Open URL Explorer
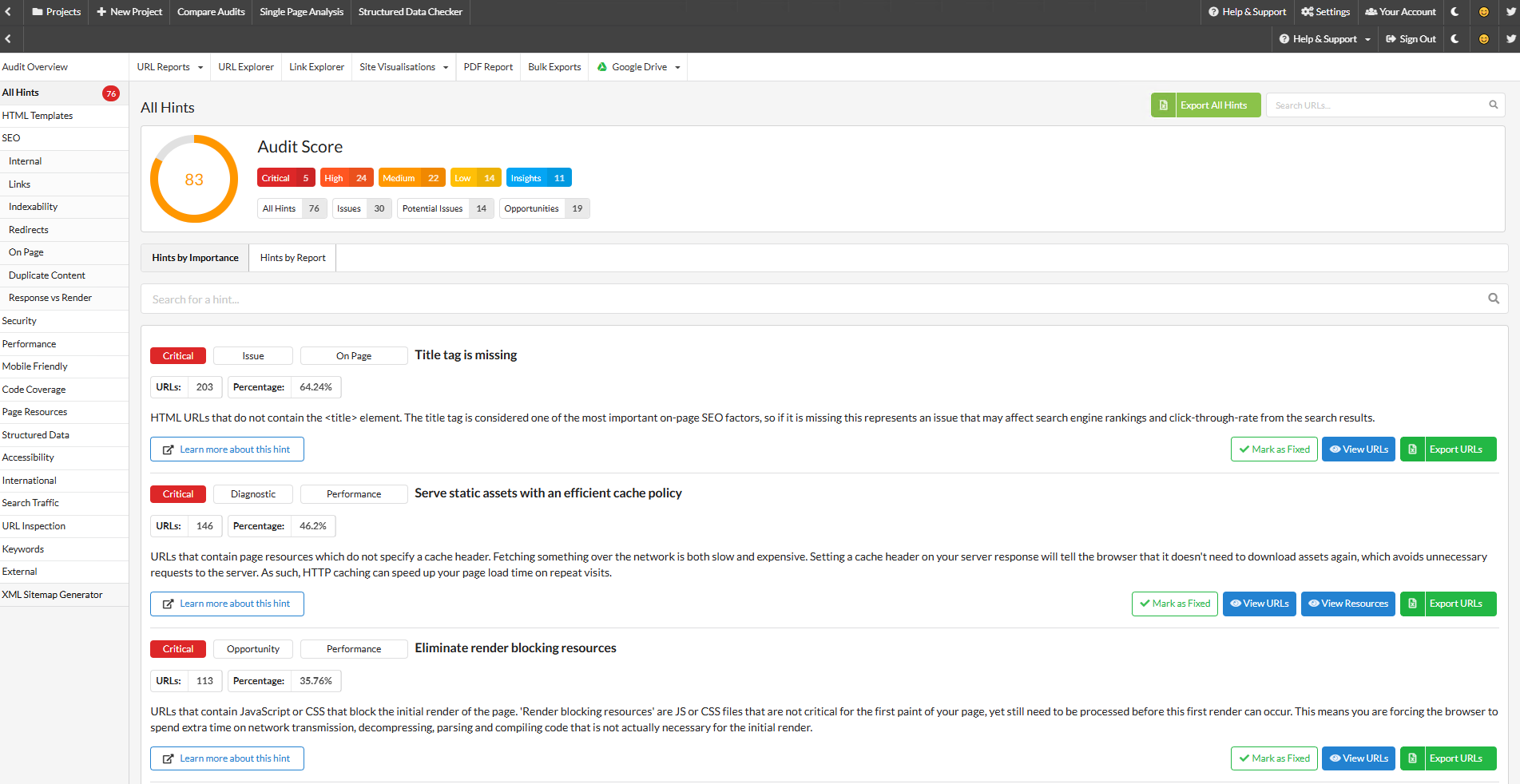Image resolution: width=1520 pixels, height=784 pixels. tap(246, 67)
